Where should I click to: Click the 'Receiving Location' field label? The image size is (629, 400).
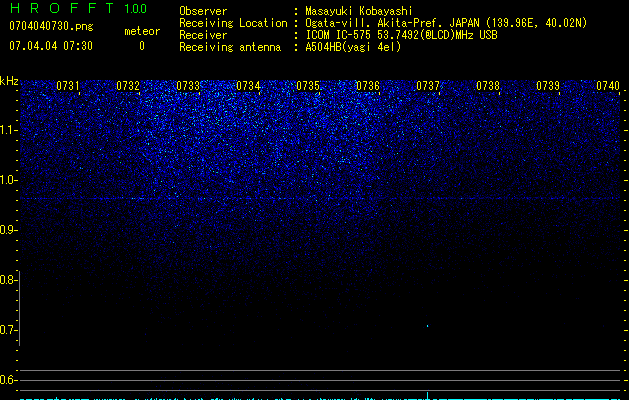coord(233,23)
